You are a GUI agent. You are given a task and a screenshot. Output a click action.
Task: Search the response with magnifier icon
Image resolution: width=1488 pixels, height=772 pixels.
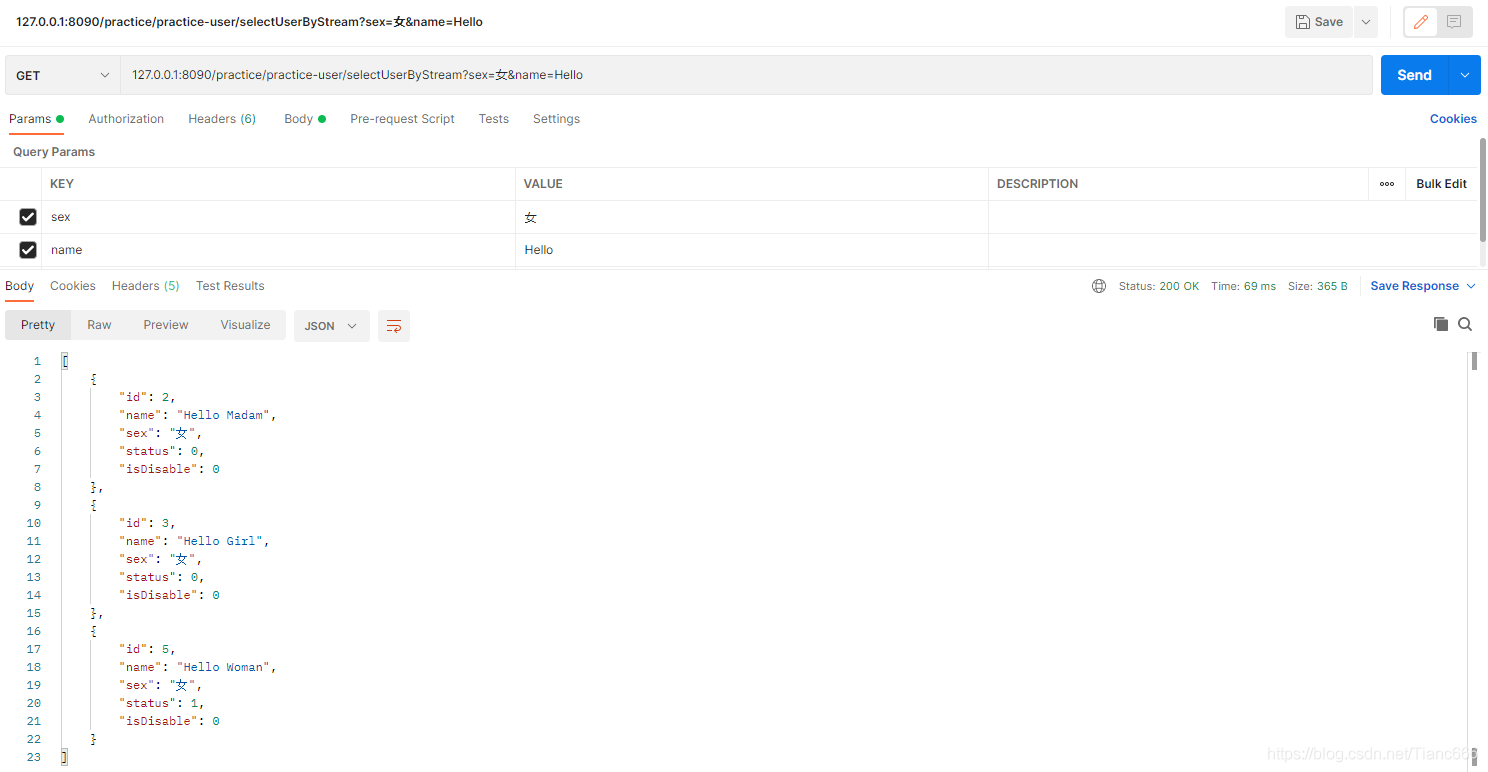[x=1465, y=324]
